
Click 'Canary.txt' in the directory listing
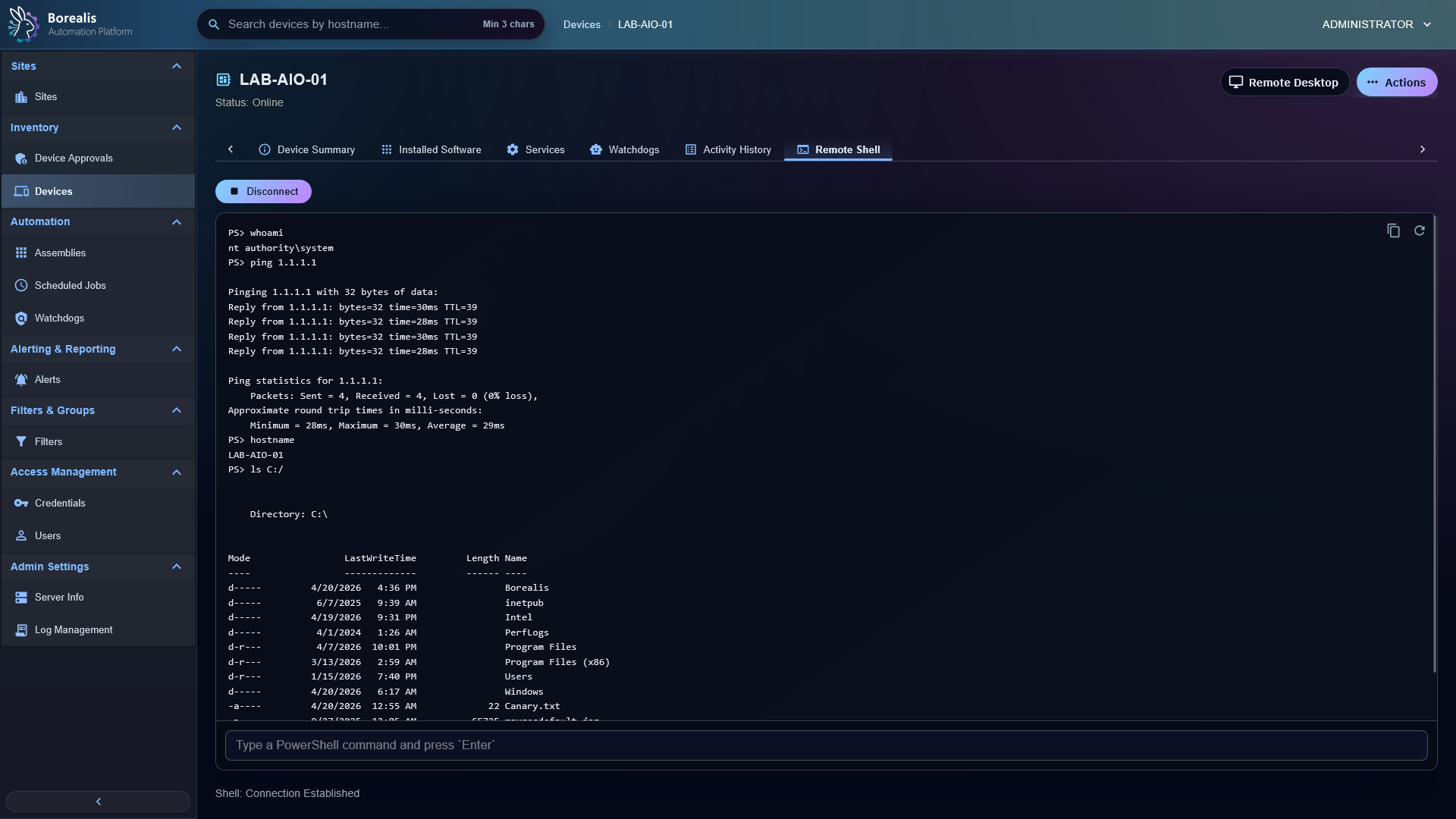point(532,707)
